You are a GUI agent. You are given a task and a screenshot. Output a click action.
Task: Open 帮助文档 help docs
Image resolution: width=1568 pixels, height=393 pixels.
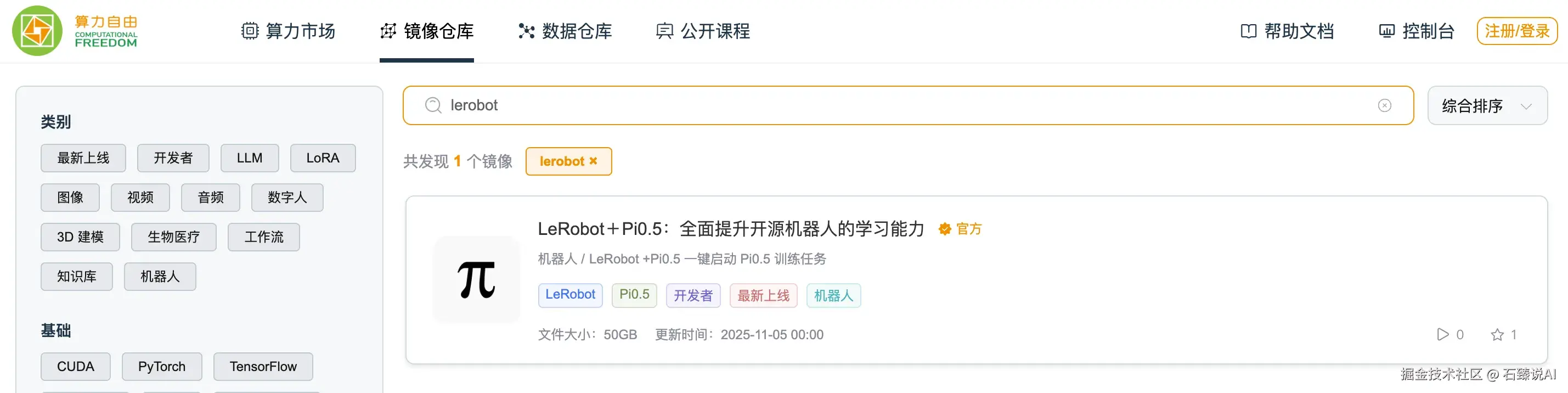coord(1287,31)
